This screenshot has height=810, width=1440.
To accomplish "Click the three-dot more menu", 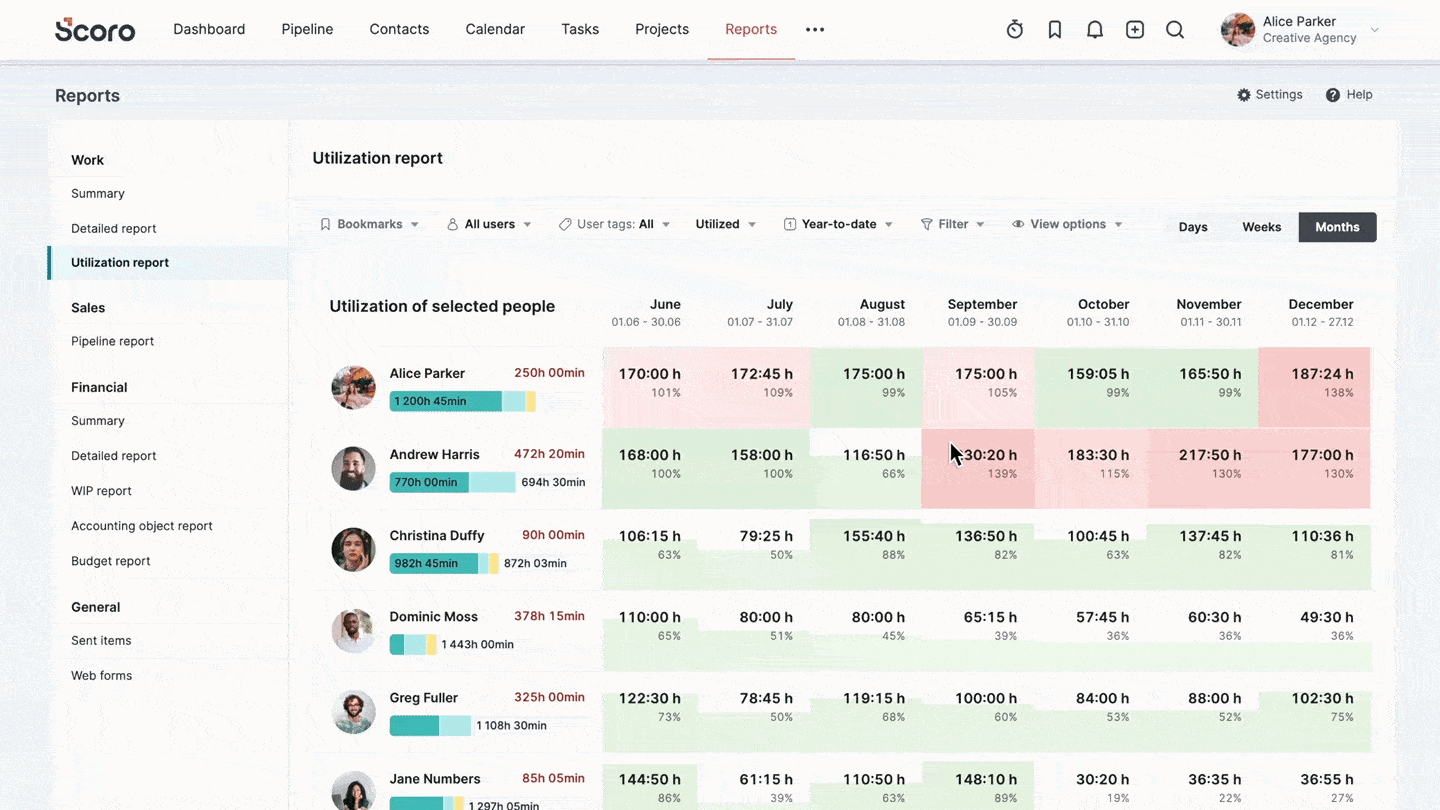I will (815, 30).
